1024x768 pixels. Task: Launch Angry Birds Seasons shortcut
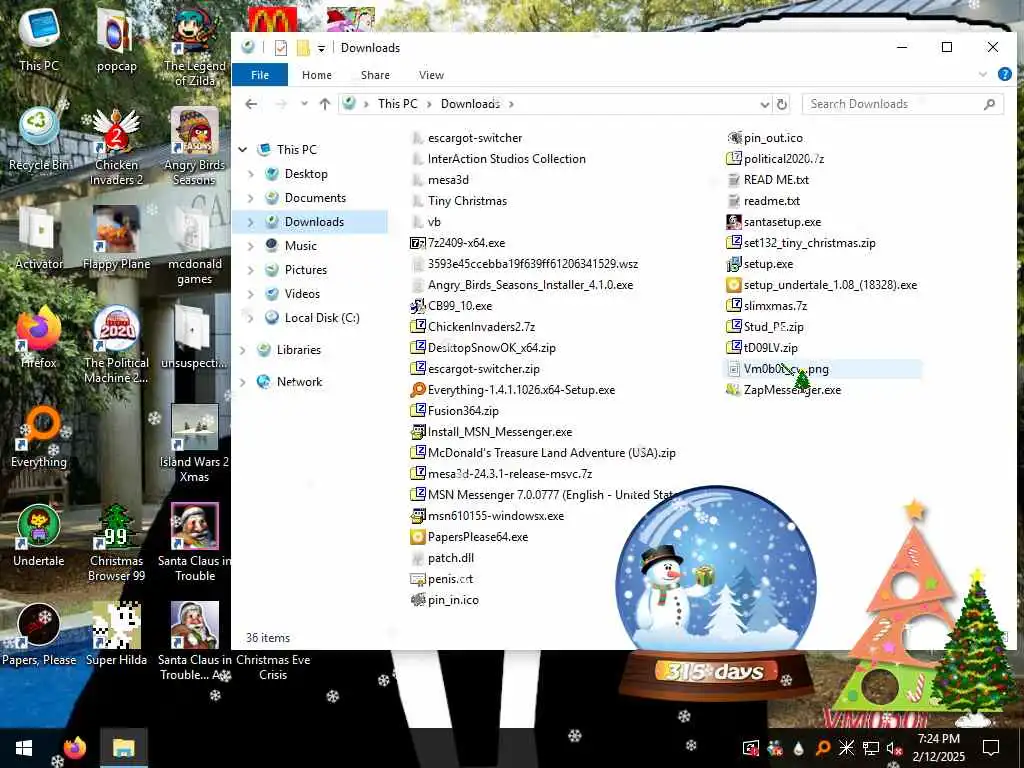194,146
